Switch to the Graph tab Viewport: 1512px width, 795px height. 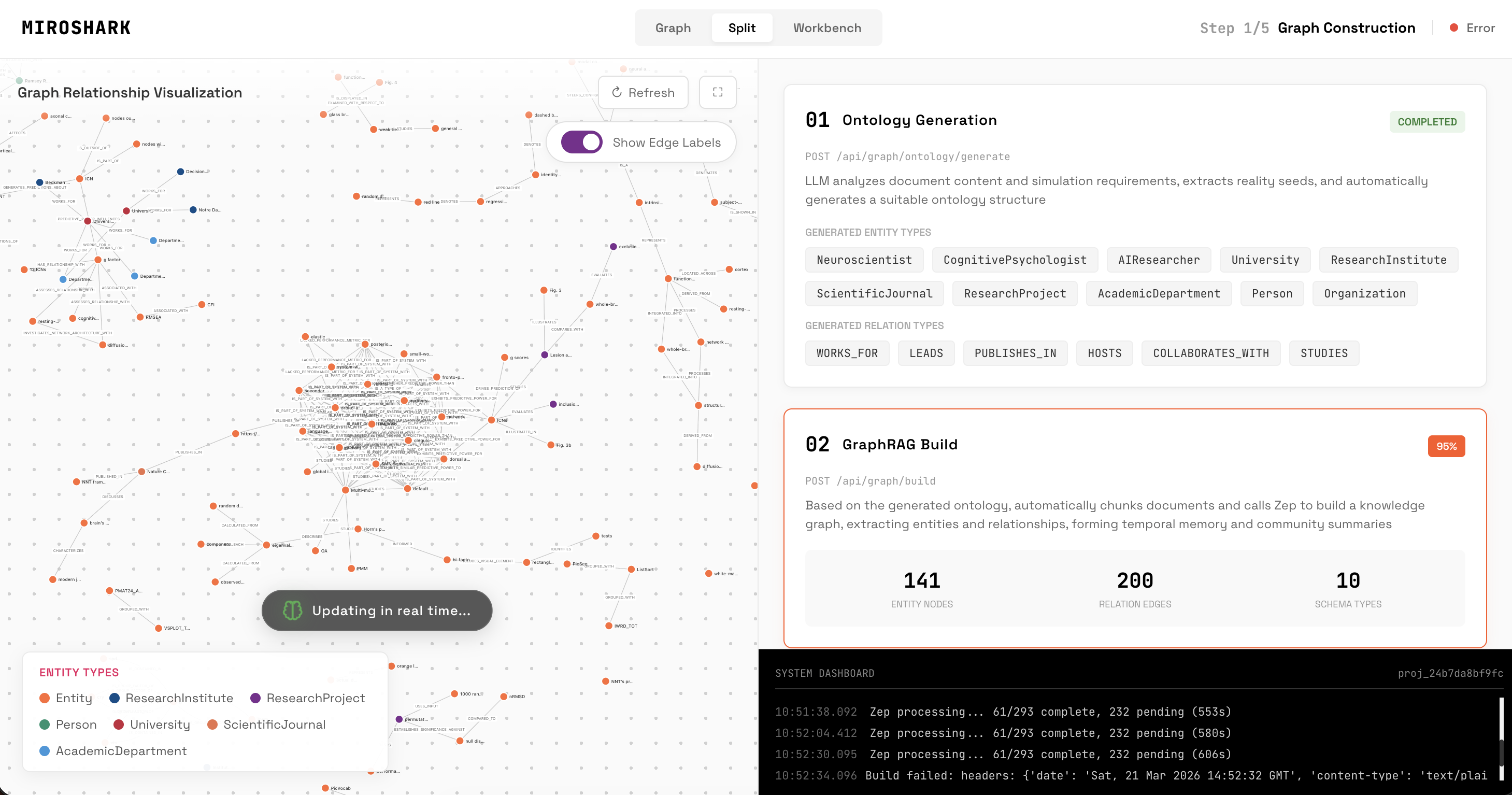(x=673, y=27)
